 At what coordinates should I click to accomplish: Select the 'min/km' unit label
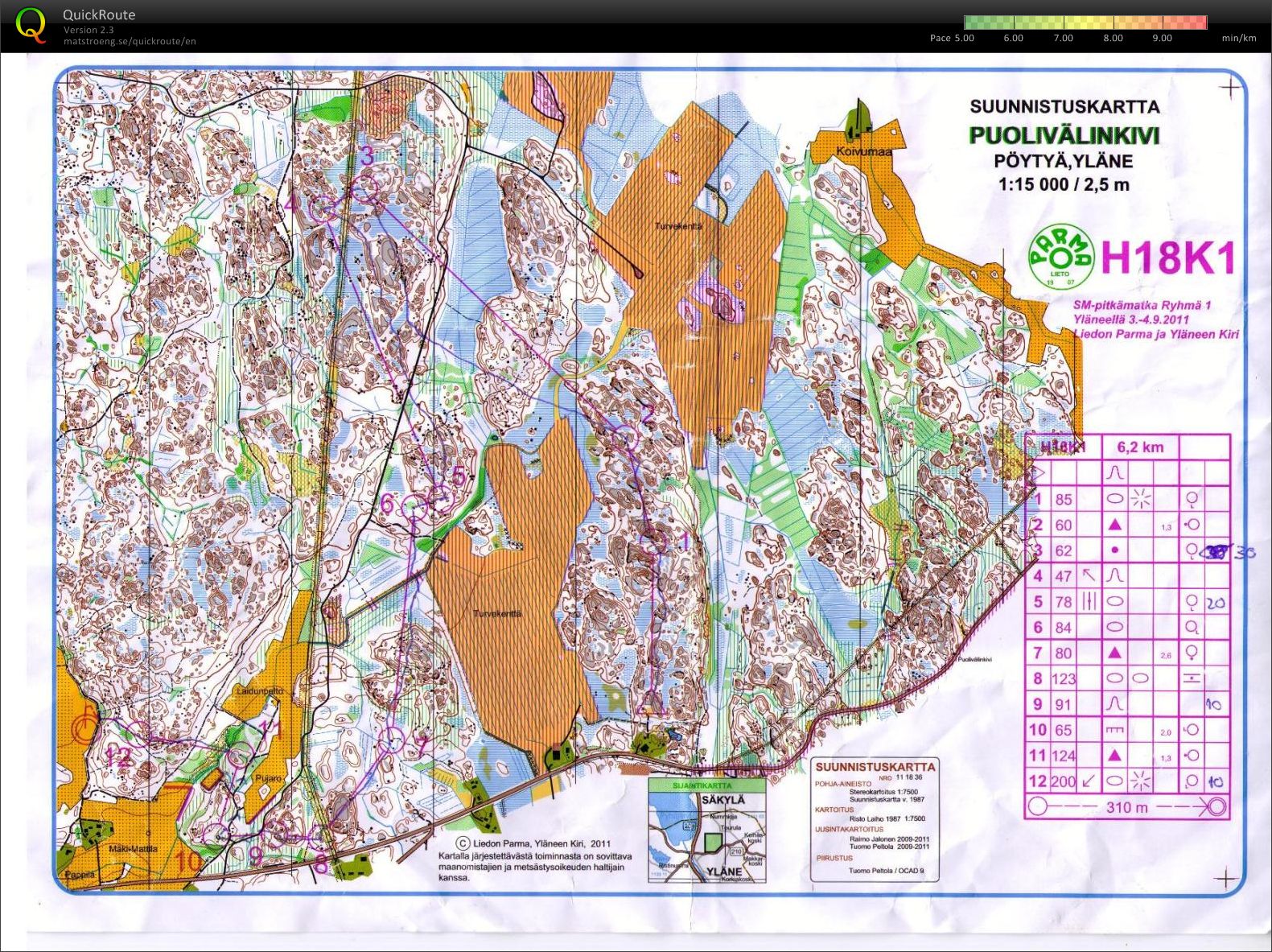click(1238, 38)
